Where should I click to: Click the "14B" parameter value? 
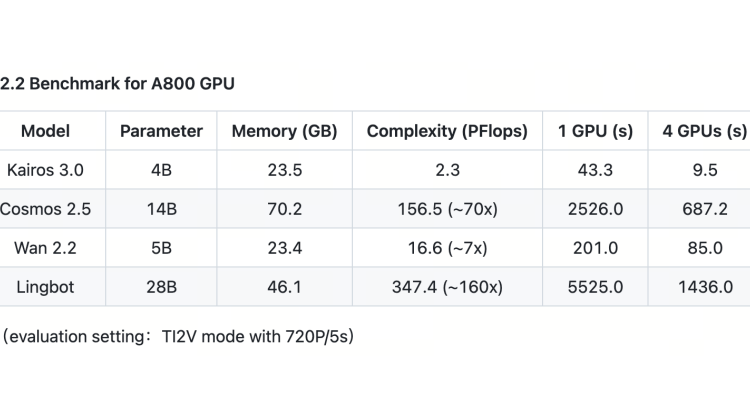(x=161, y=209)
